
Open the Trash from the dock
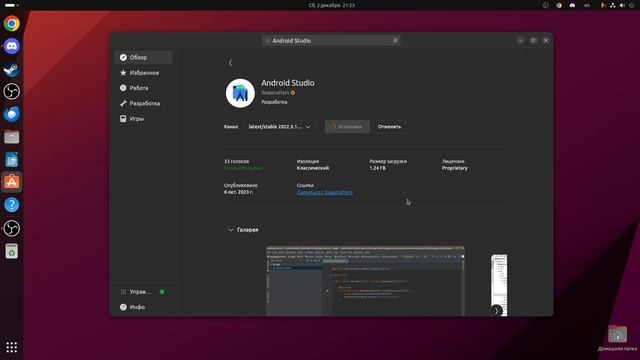11,251
